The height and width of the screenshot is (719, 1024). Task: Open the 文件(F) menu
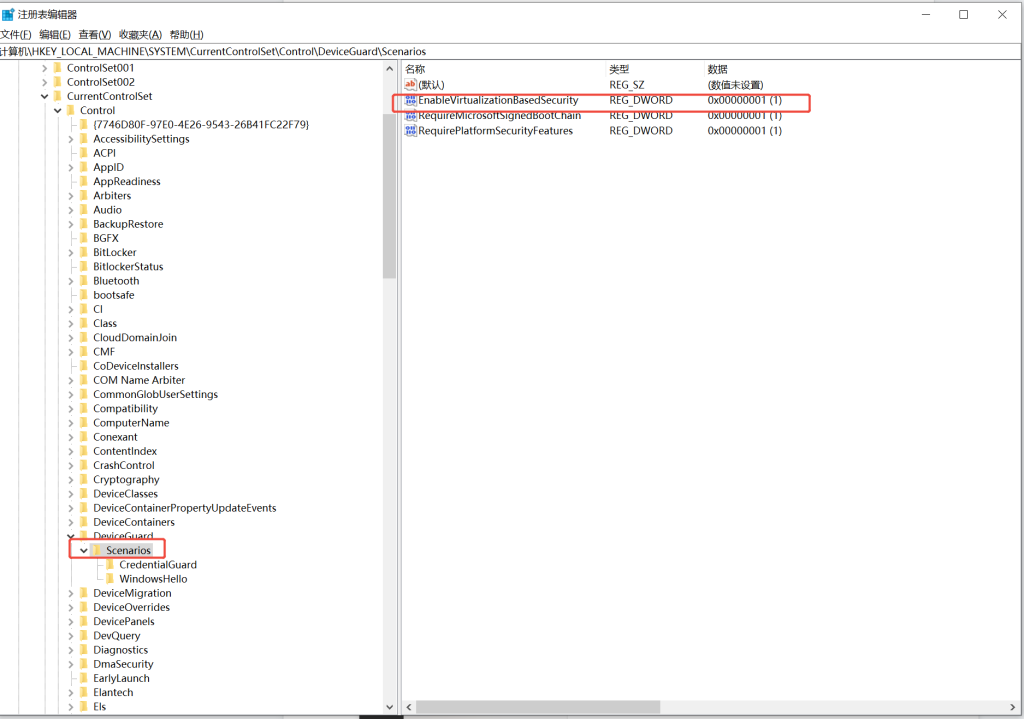click(x=16, y=35)
